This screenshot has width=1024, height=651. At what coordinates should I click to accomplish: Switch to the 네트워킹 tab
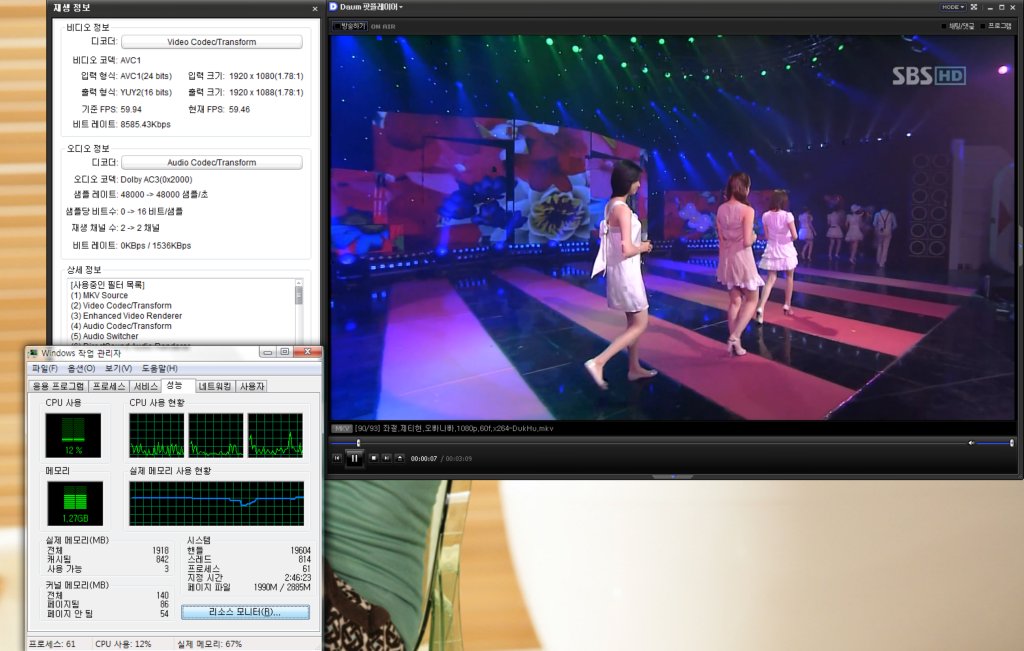215,387
